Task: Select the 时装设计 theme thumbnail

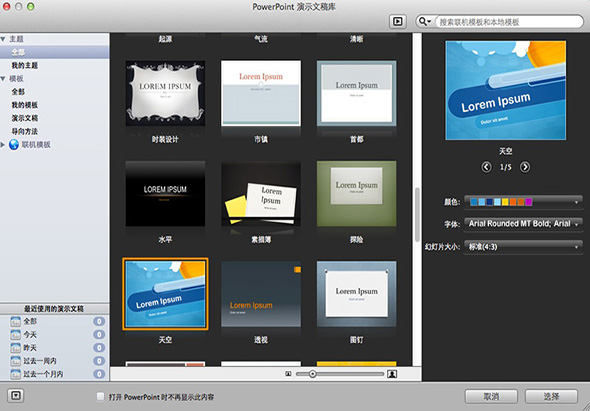Action: coord(165,93)
